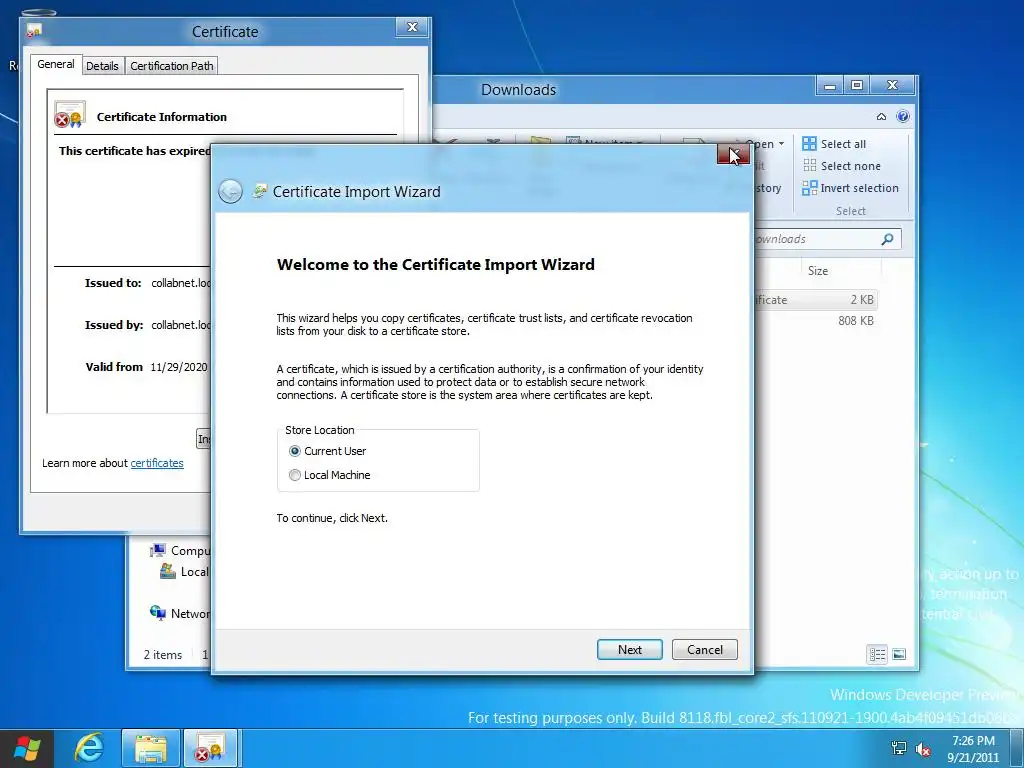Click the Certificate Import Wizard title icon

(259, 191)
